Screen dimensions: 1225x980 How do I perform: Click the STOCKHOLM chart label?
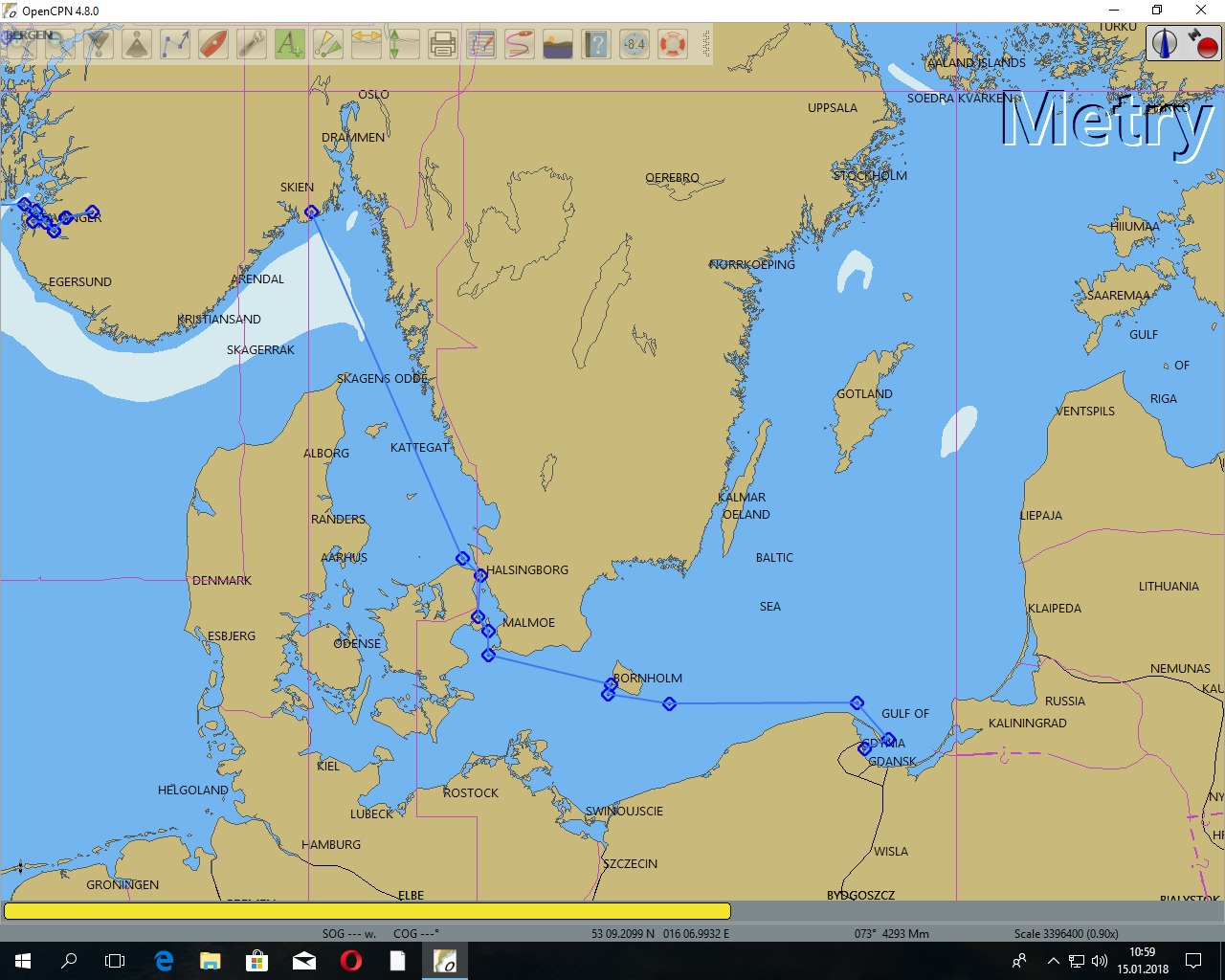coord(870,176)
